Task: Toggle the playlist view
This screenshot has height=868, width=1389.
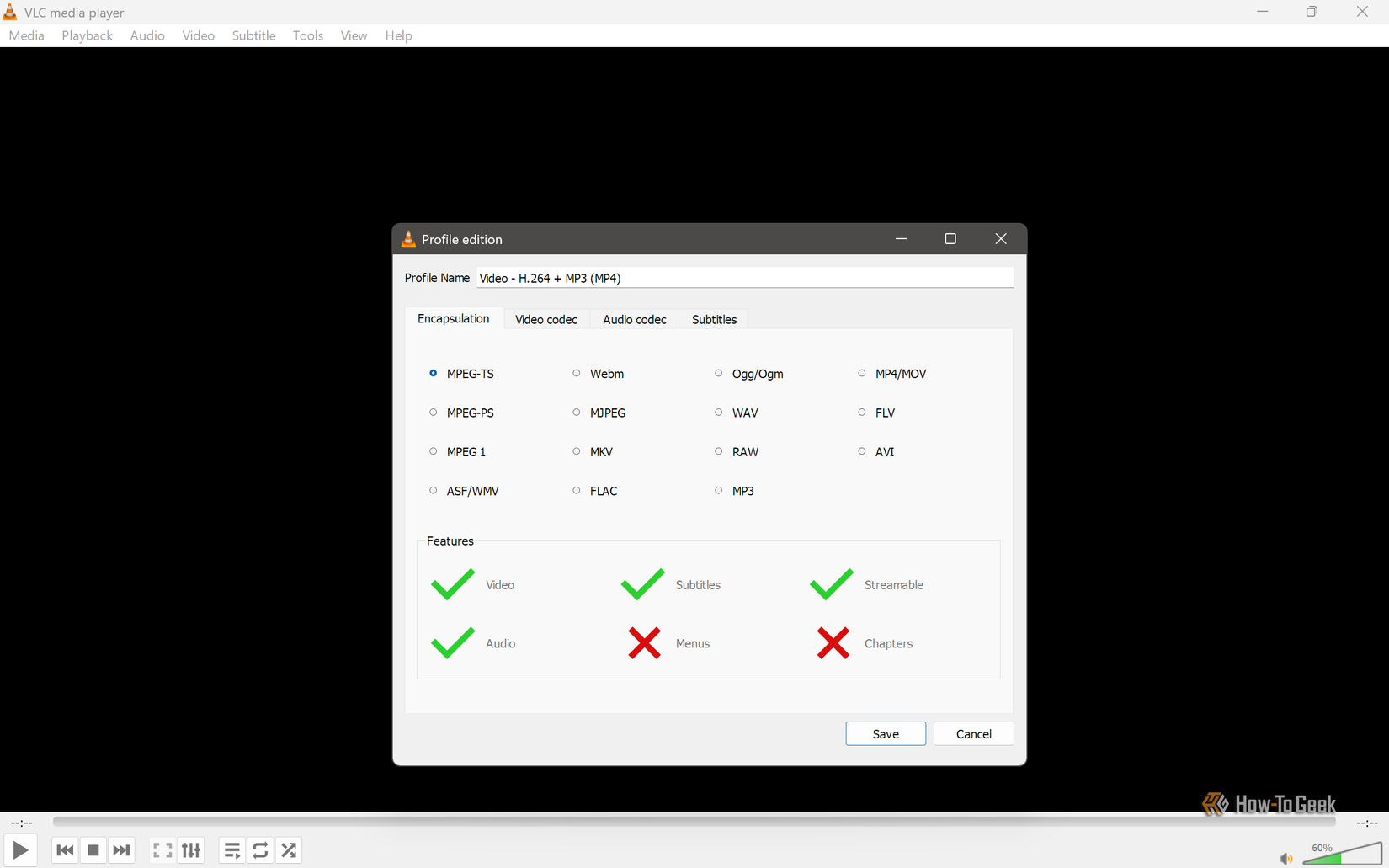Action: (x=231, y=850)
